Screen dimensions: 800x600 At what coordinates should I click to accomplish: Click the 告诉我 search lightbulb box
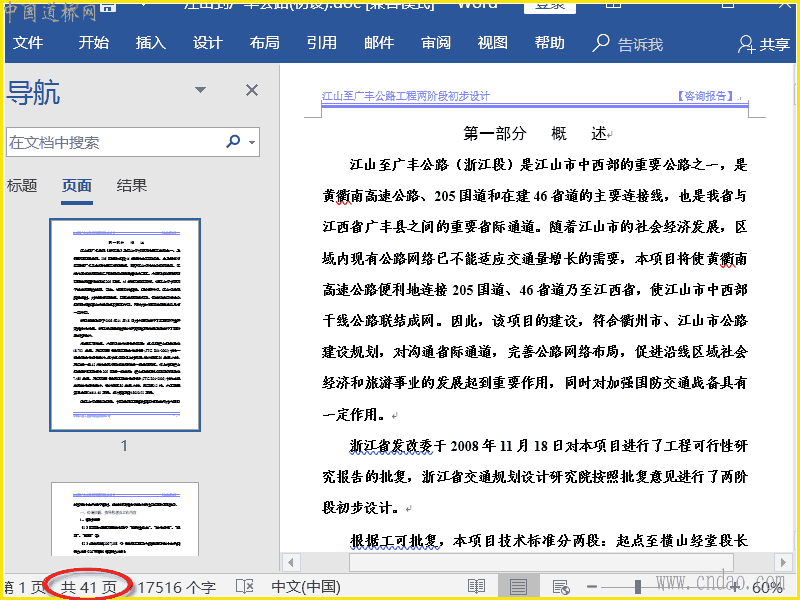(628, 44)
